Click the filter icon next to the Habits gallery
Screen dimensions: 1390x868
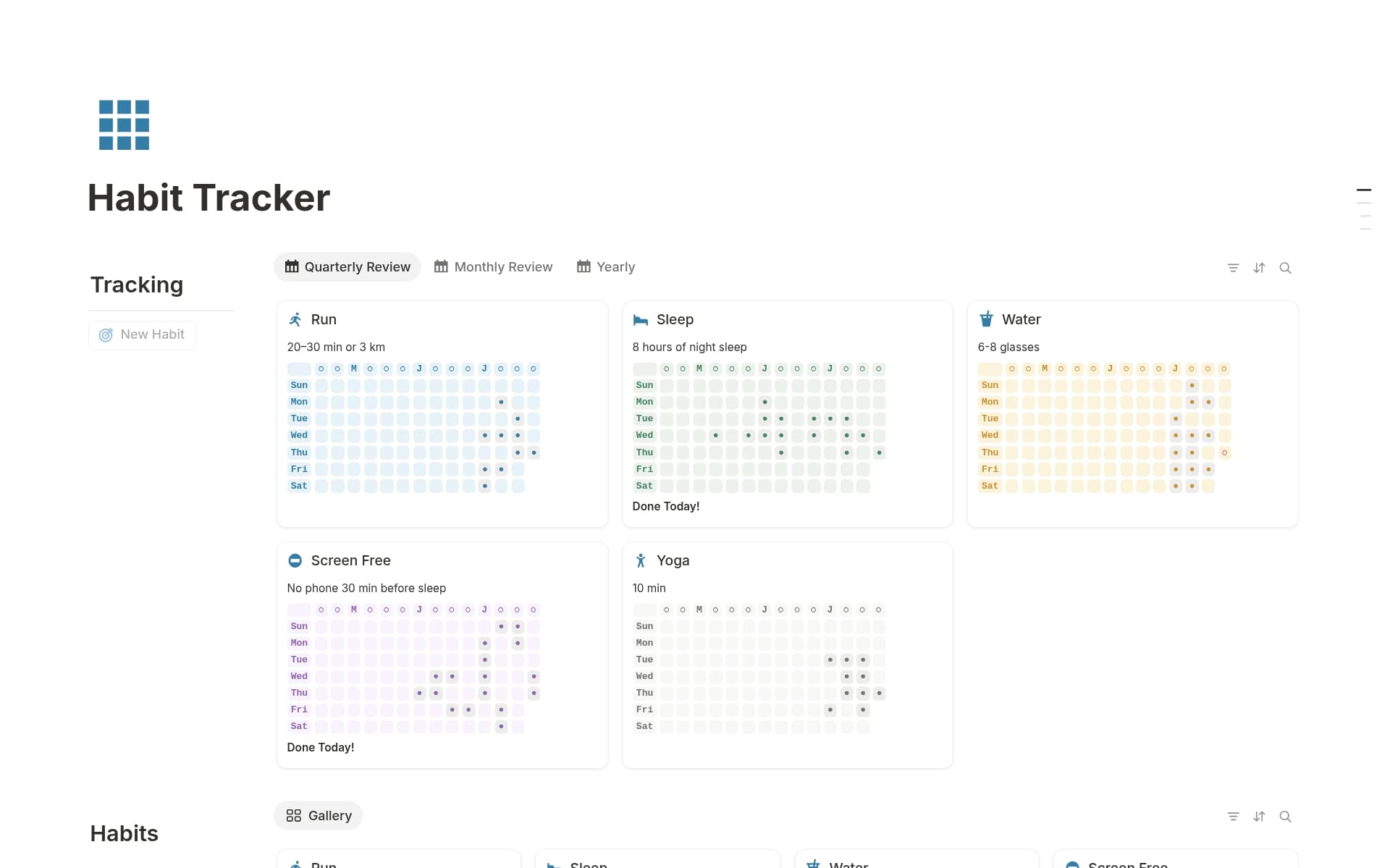tap(1233, 816)
